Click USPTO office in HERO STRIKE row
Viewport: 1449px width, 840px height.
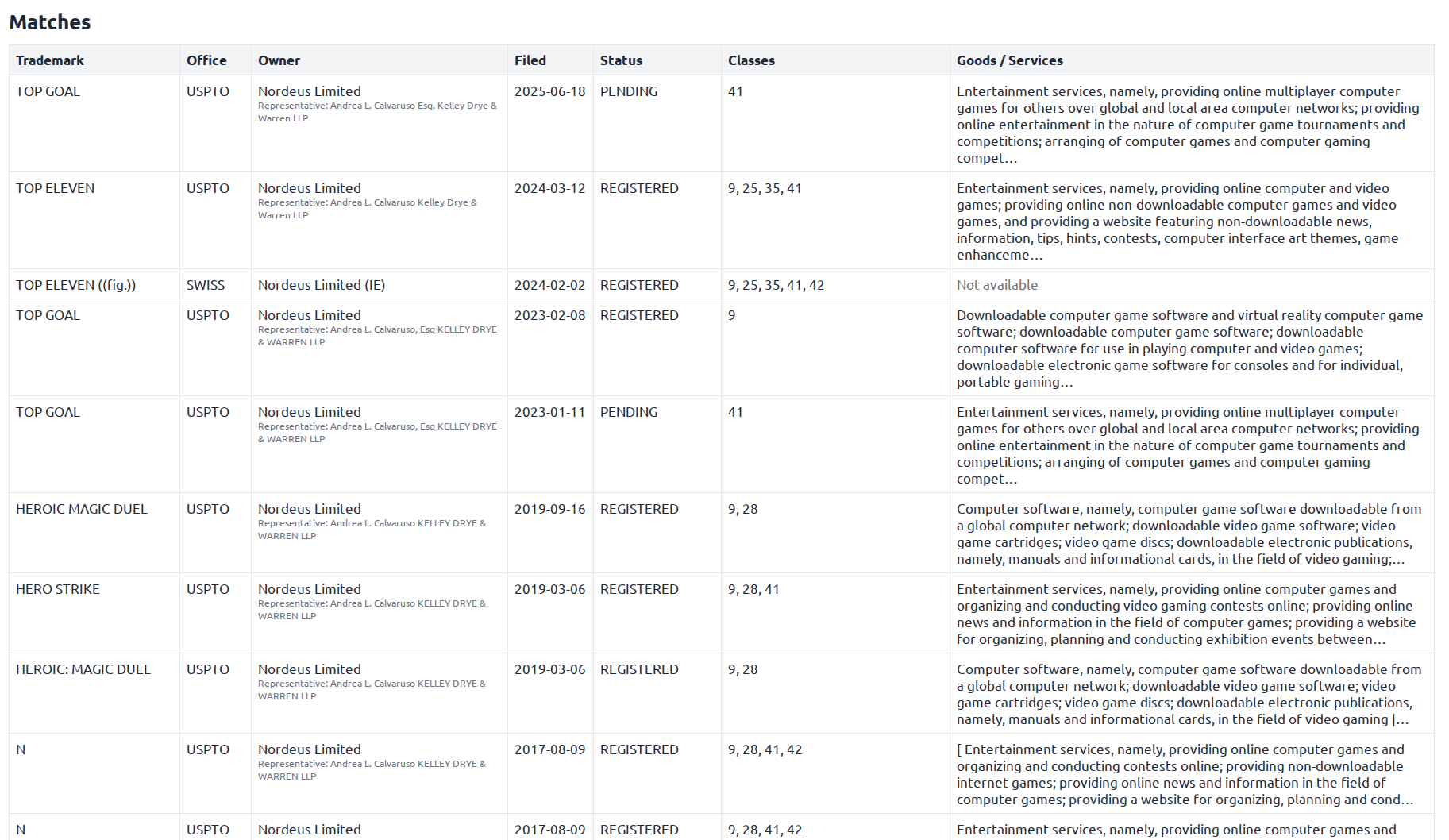pos(208,589)
